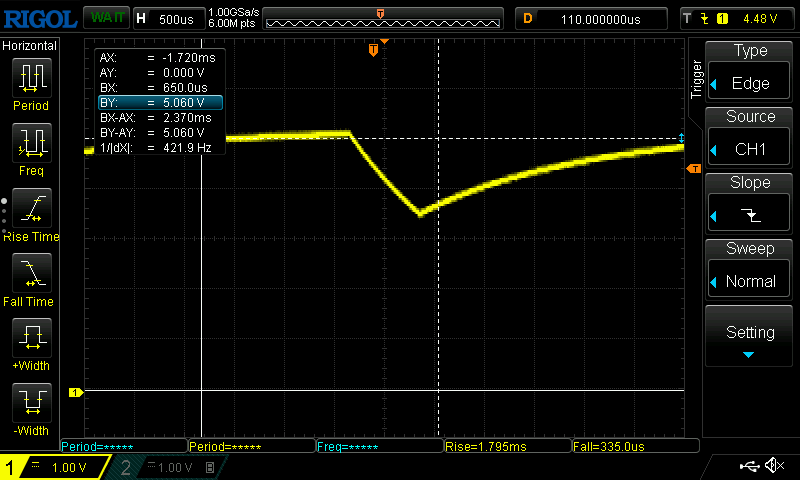Toggle the sound speaker icon
This screenshot has height=480, width=800.
(x=774, y=466)
